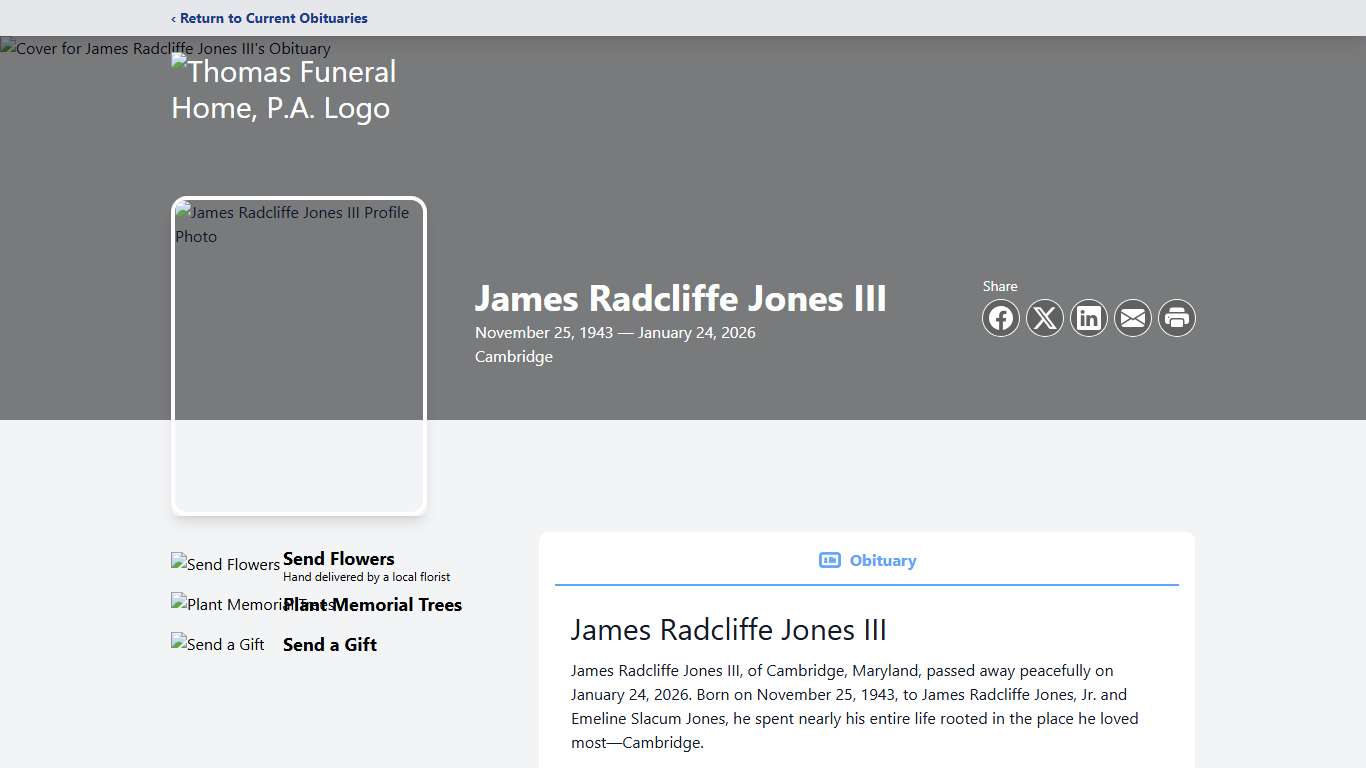The image size is (1366, 768).
Task: Click the cover image for the obituary
Action: point(166,48)
